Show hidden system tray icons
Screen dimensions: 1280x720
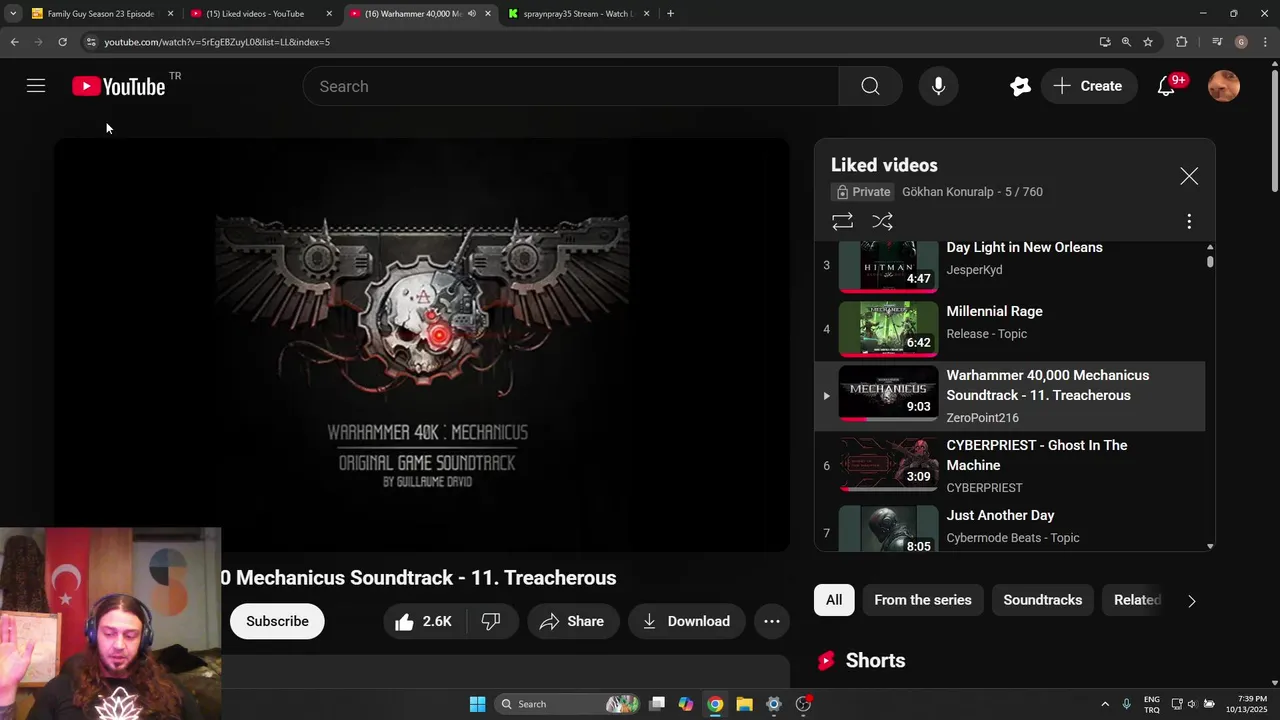point(1105,704)
